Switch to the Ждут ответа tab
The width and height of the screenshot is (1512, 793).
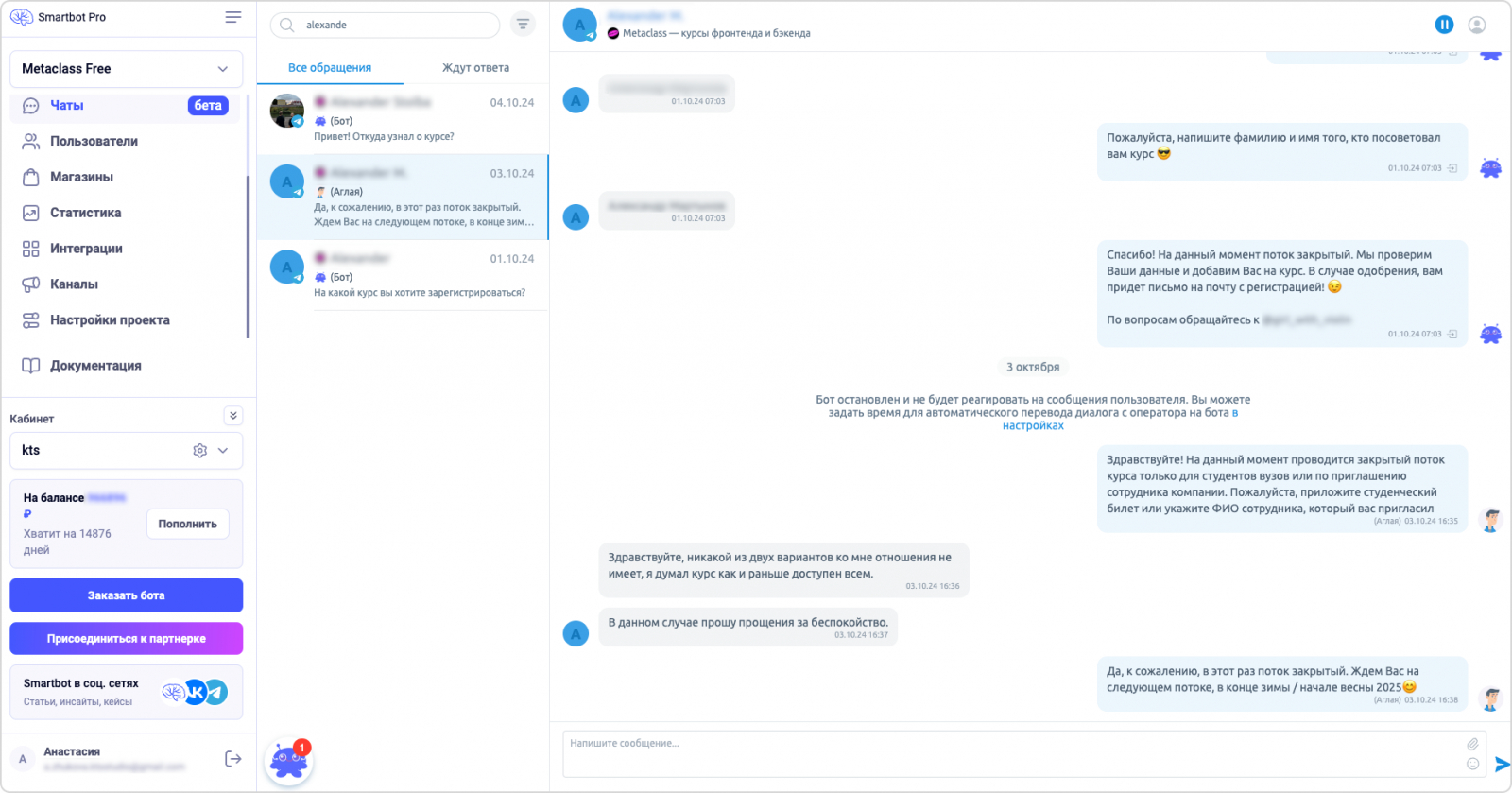pos(475,68)
